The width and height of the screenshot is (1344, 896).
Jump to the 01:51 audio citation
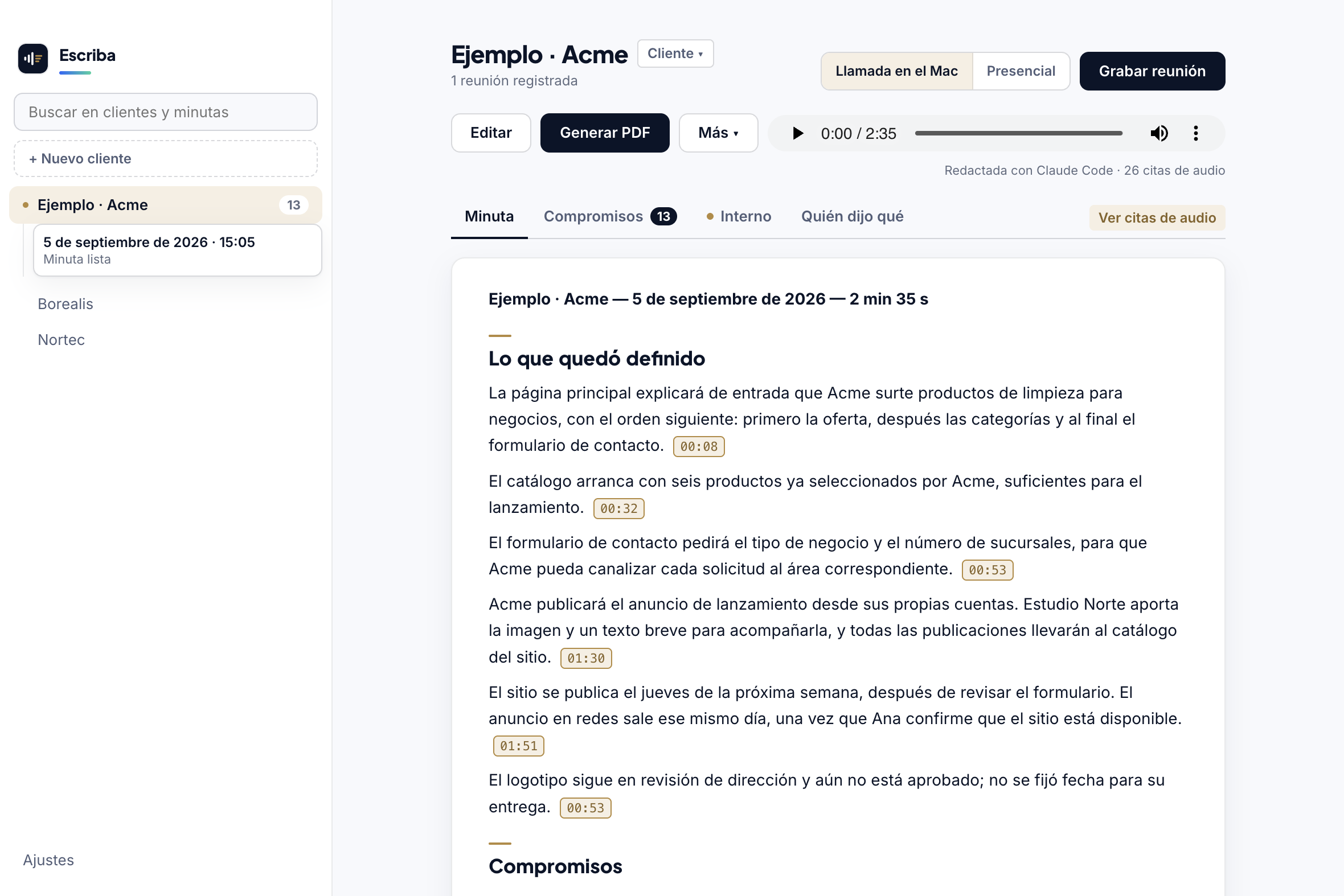pos(518,746)
